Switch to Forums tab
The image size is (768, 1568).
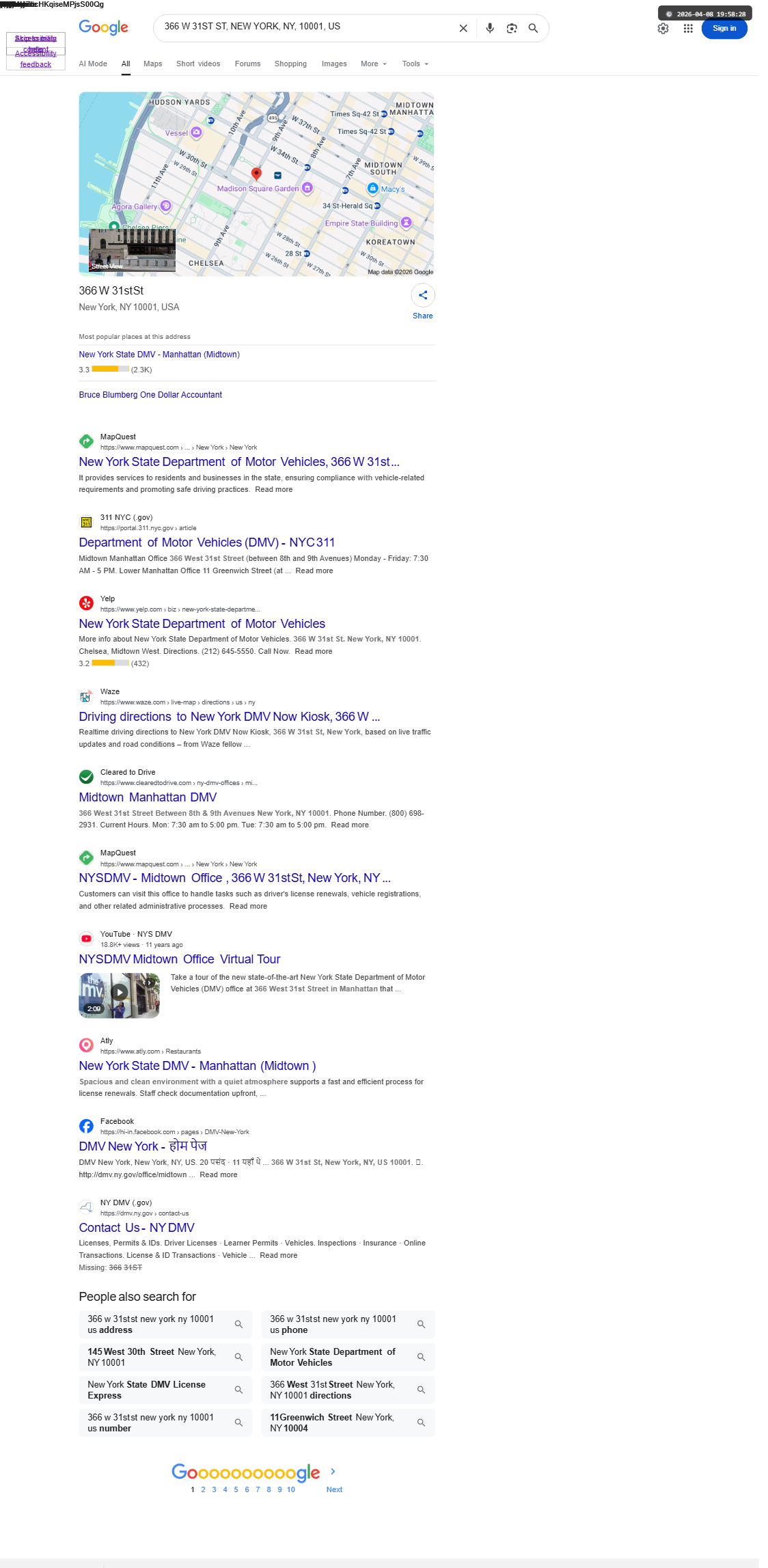click(247, 64)
